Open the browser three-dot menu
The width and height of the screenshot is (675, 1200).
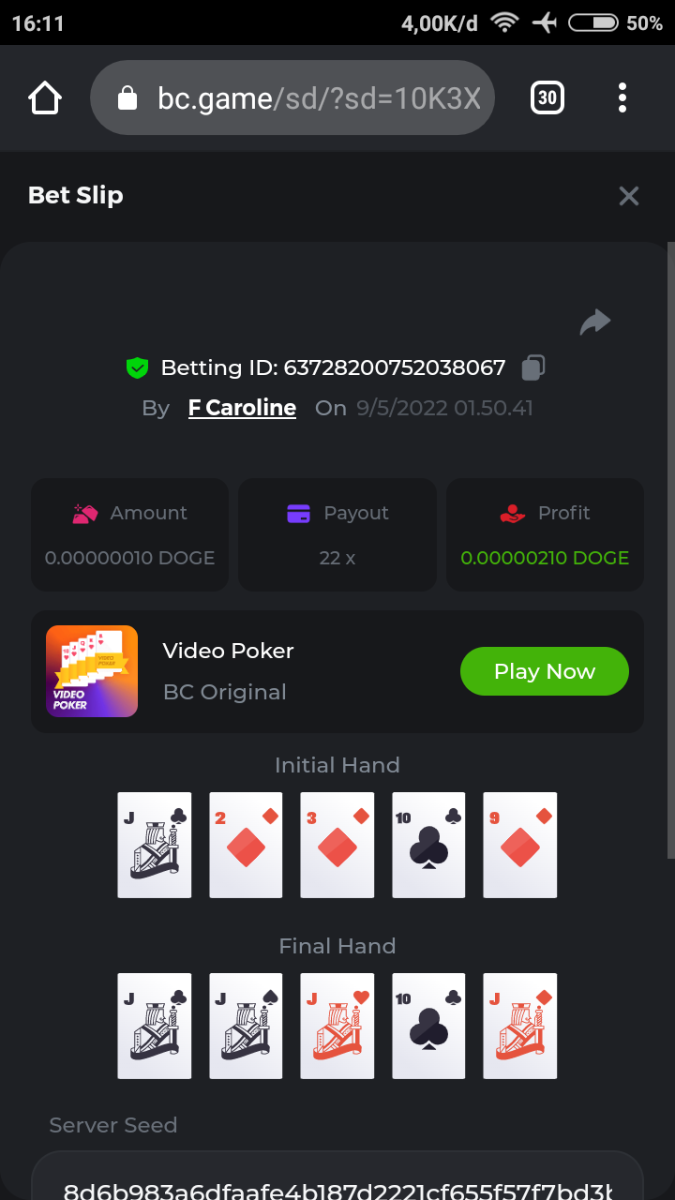pos(622,98)
